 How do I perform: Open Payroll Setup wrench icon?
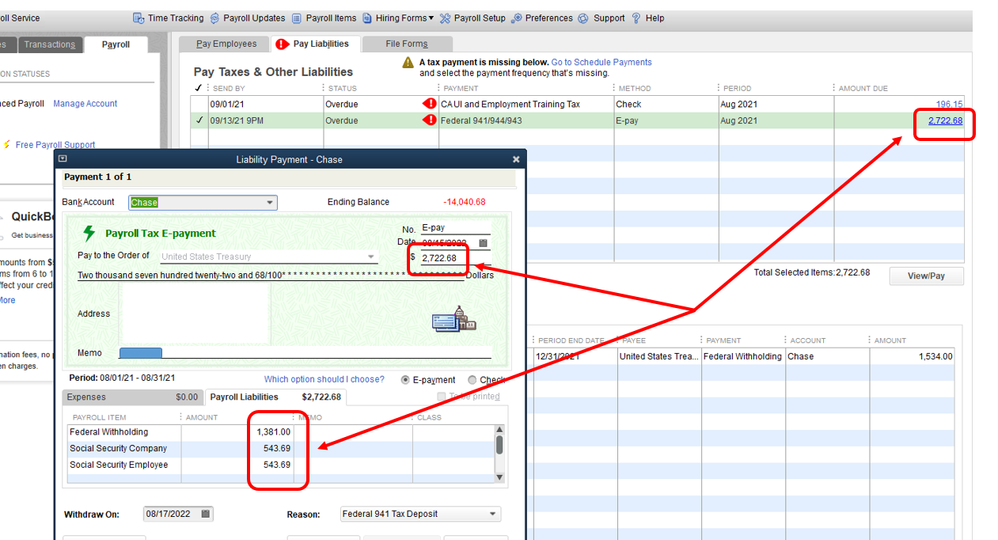[x=445, y=18]
